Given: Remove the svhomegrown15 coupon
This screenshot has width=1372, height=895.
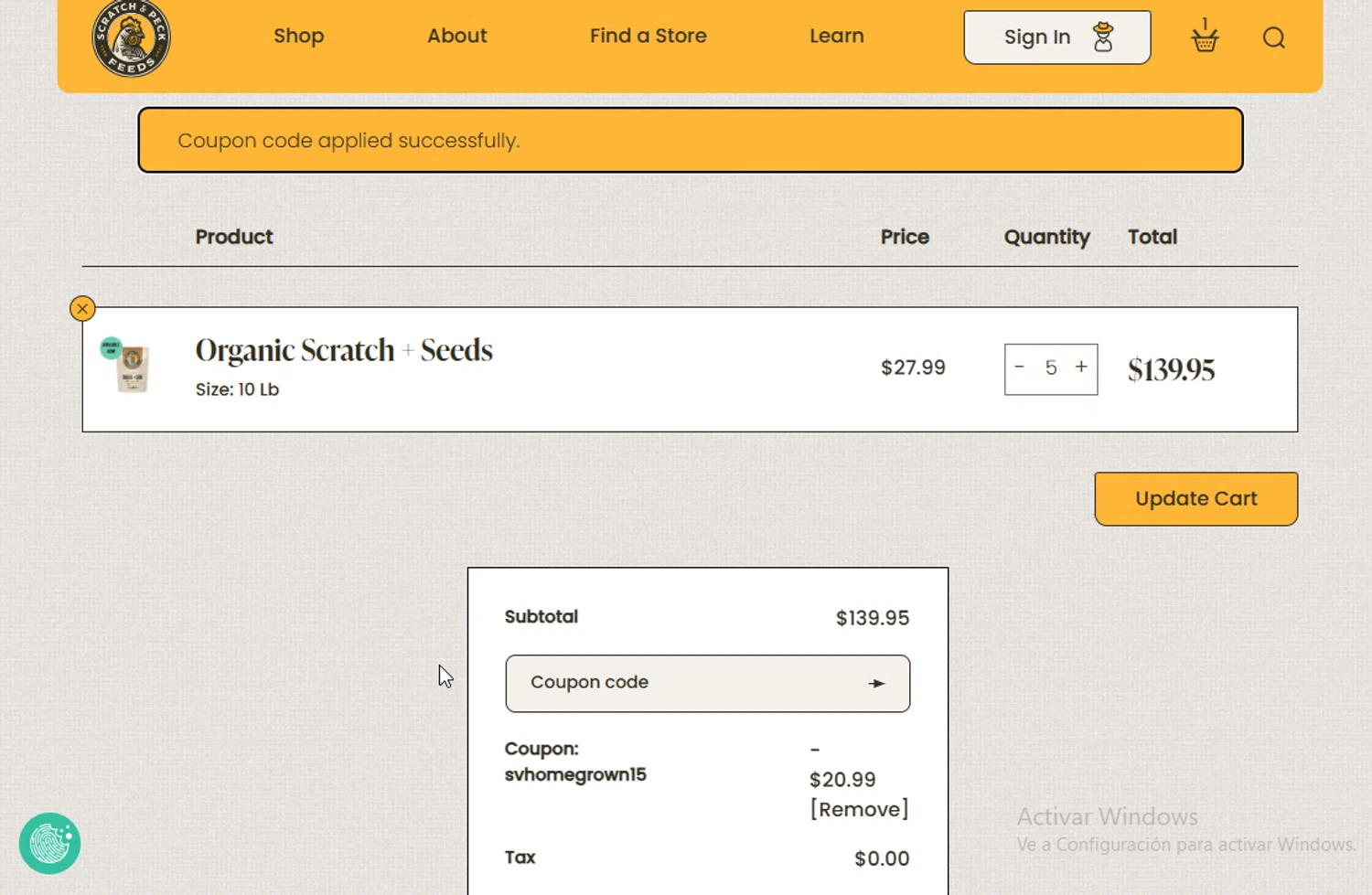Looking at the screenshot, I should coord(859,809).
